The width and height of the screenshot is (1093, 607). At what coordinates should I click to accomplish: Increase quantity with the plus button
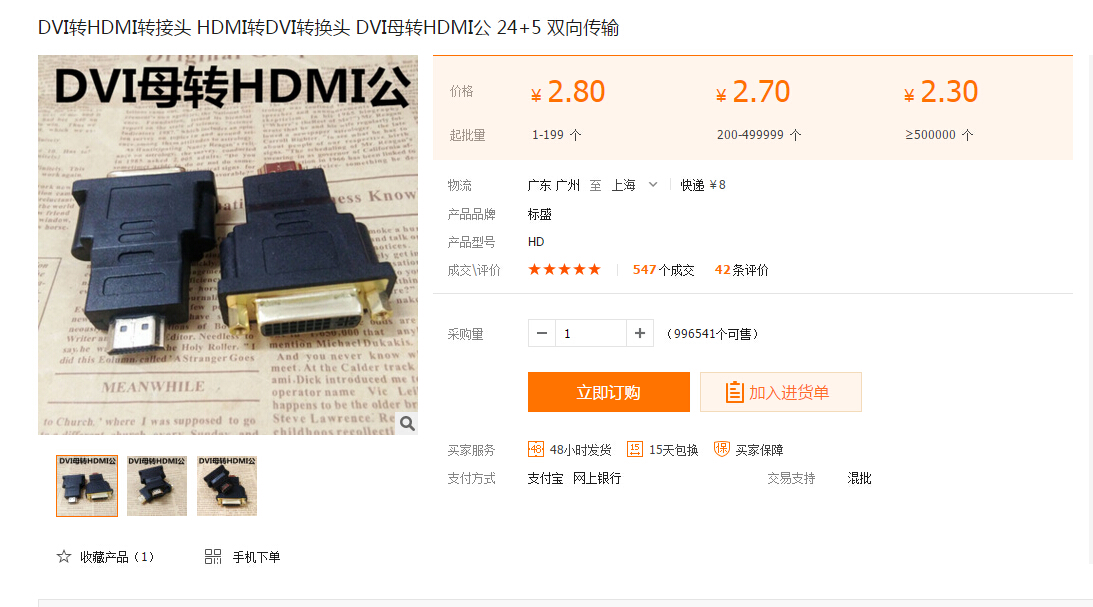pyautogui.click(x=640, y=334)
